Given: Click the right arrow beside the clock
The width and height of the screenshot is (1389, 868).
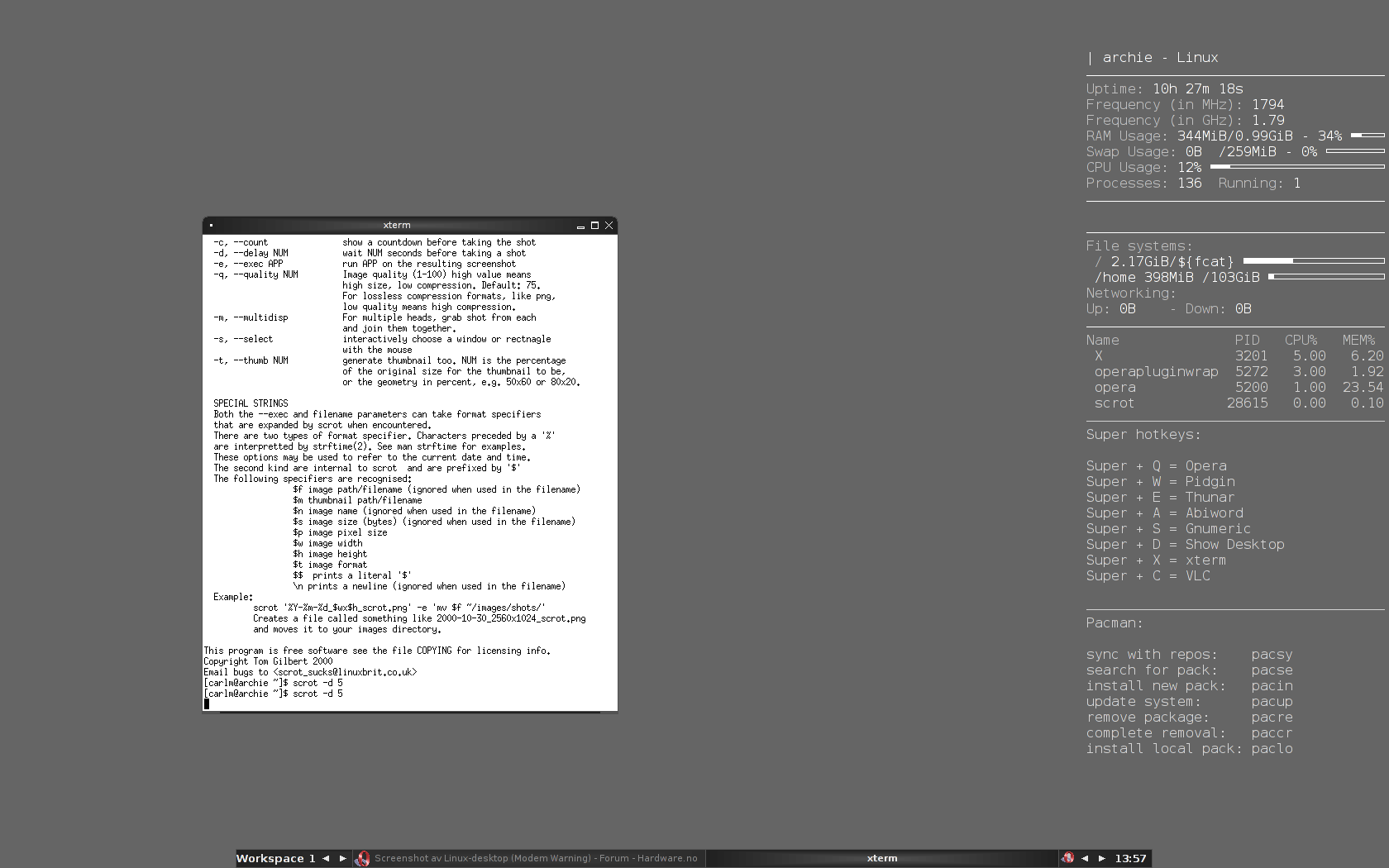Looking at the screenshot, I should pos(1101,859).
